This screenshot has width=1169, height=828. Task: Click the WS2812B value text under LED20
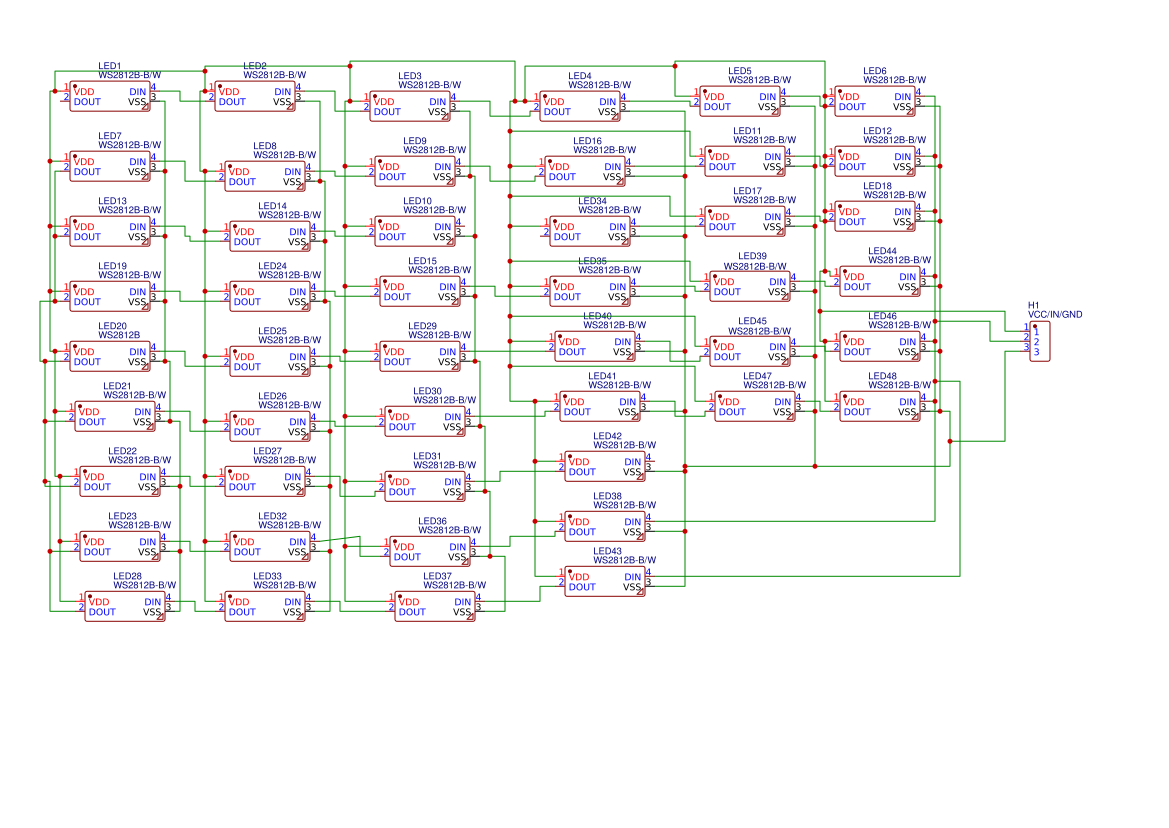click(x=119, y=335)
